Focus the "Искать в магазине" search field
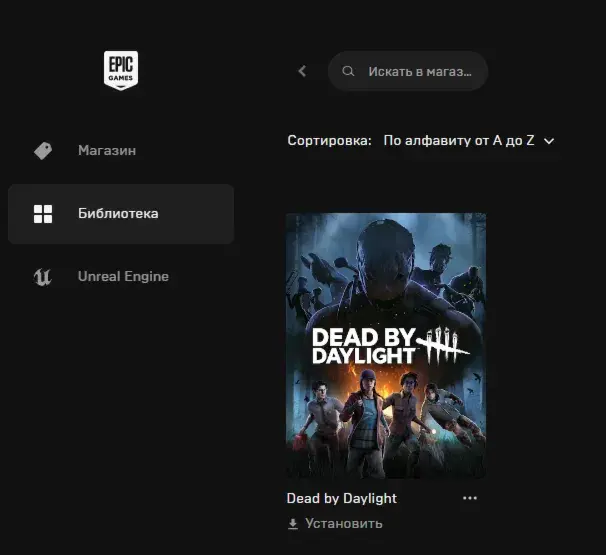 click(408, 71)
